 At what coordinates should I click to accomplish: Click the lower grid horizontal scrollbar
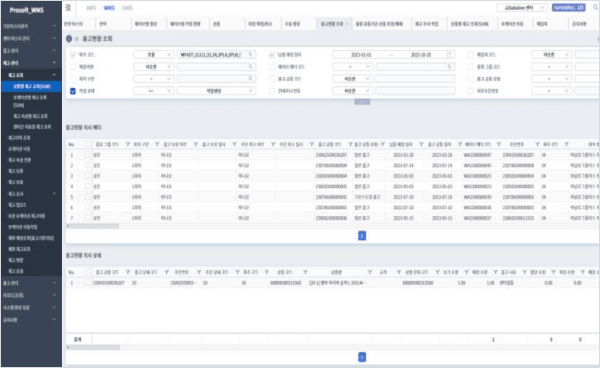tap(95, 347)
